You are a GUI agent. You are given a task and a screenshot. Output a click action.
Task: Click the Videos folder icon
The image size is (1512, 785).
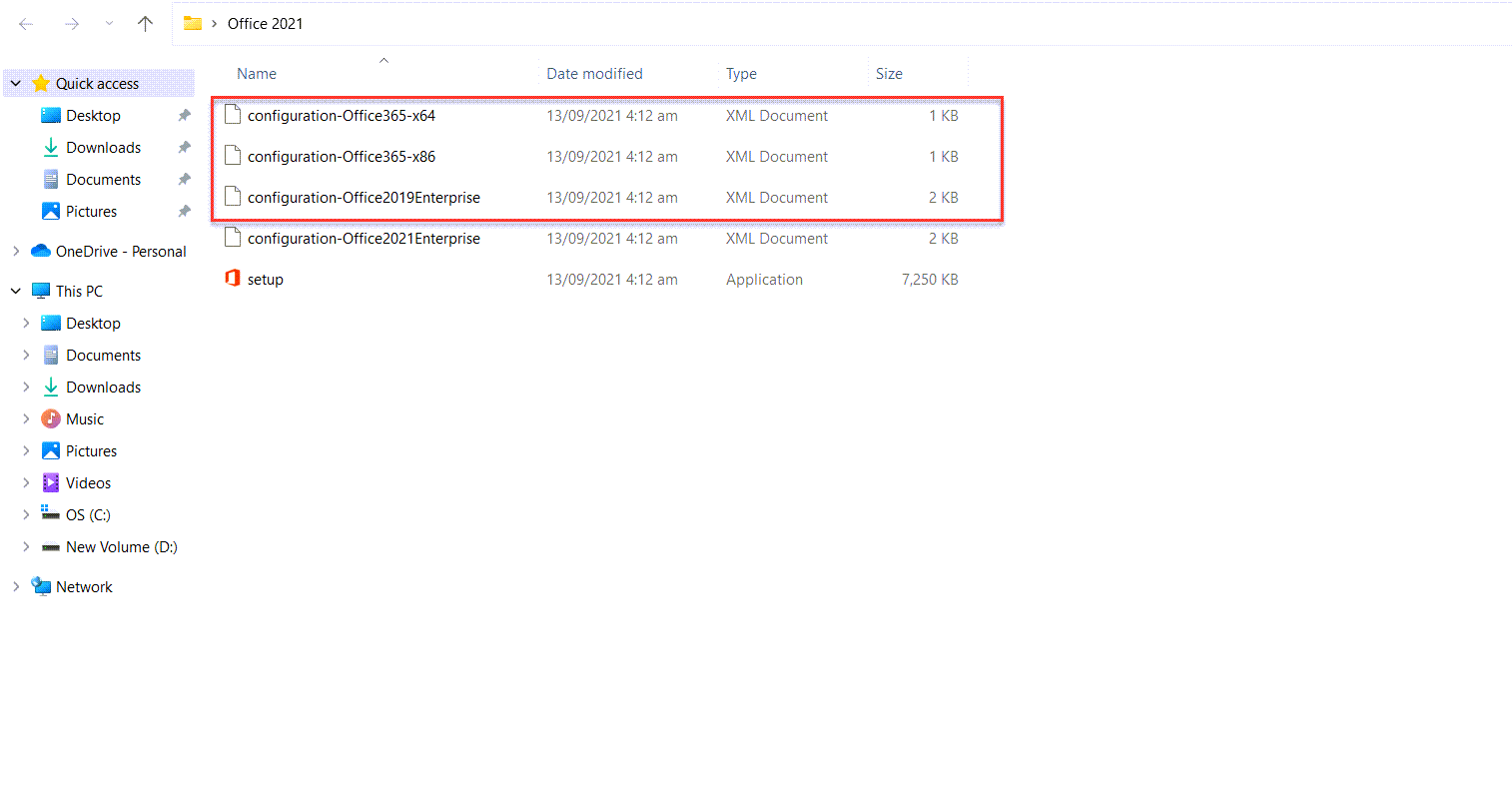pos(51,482)
